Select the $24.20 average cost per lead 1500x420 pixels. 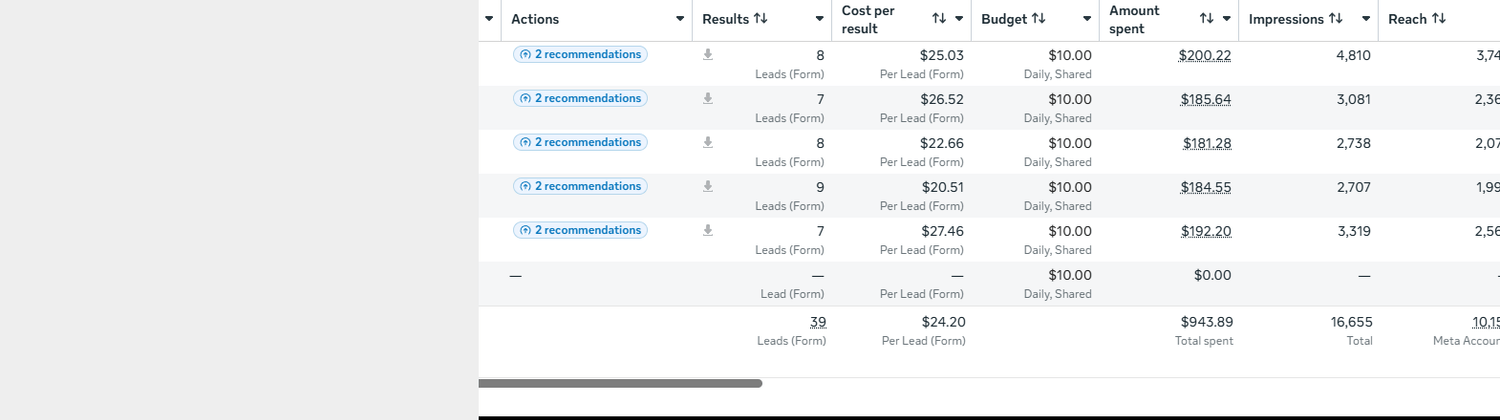pos(943,322)
